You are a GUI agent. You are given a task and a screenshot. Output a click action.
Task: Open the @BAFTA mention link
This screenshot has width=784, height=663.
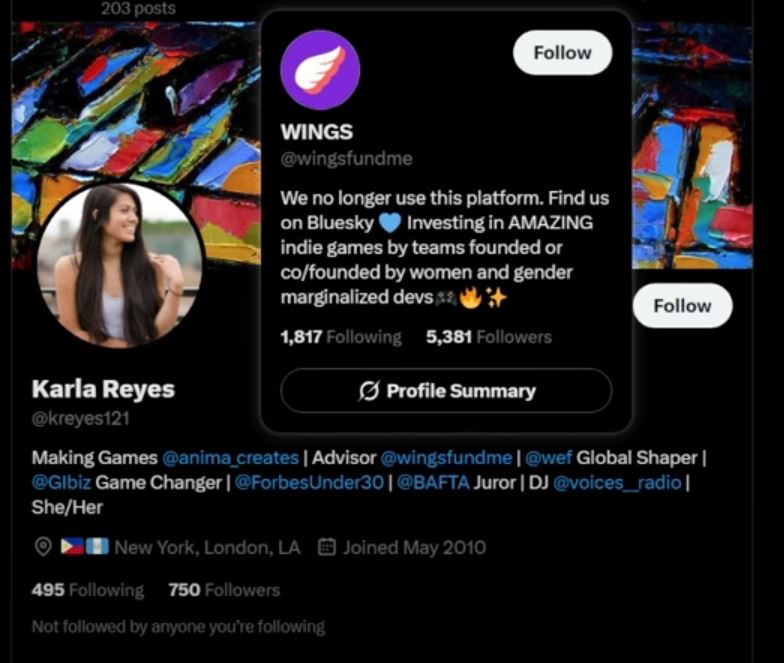[433, 482]
